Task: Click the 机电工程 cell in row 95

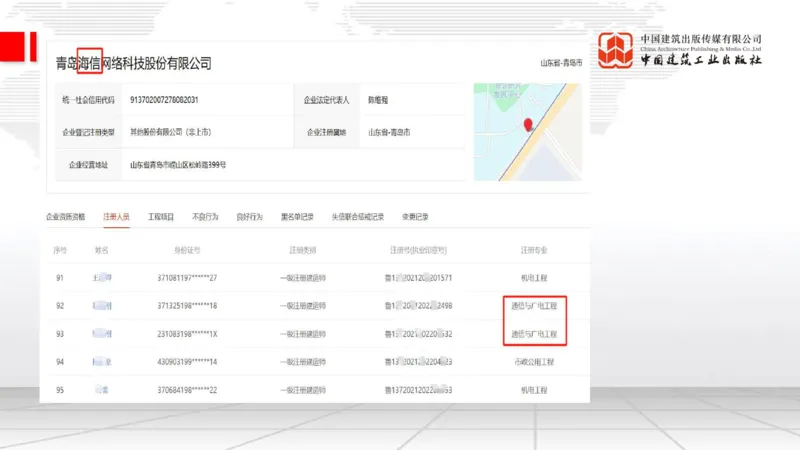Action: [534, 390]
